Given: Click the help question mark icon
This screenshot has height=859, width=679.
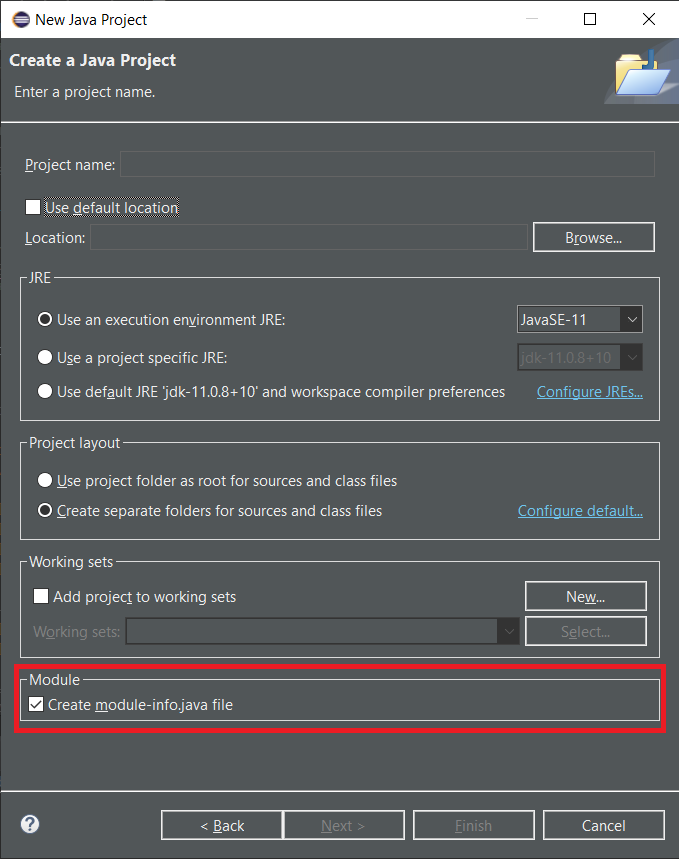Looking at the screenshot, I should pos(30,824).
